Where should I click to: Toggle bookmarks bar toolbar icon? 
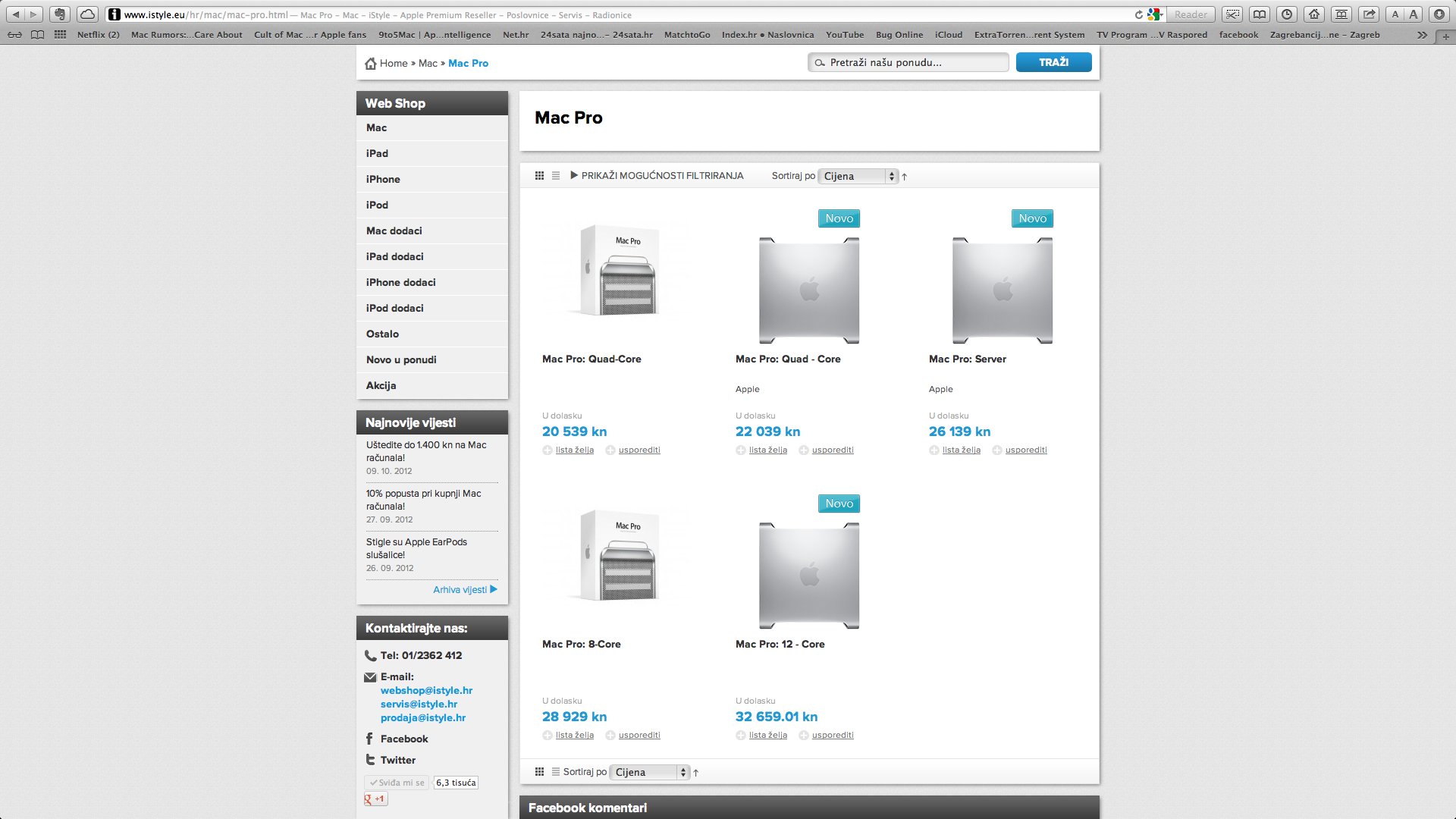point(1341,14)
